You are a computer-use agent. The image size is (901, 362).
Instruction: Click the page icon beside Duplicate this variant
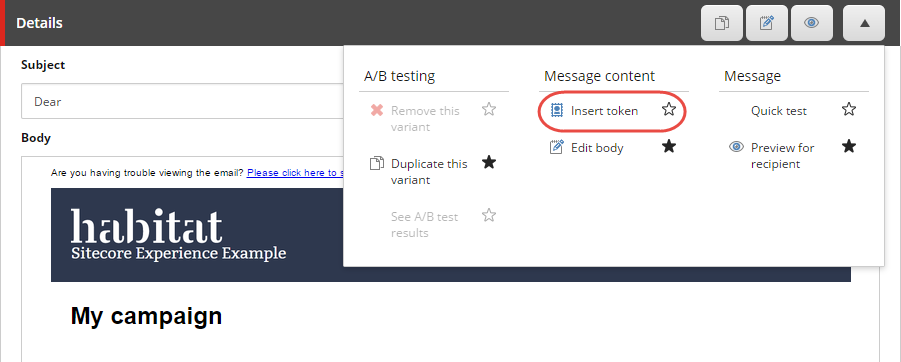point(376,163)
